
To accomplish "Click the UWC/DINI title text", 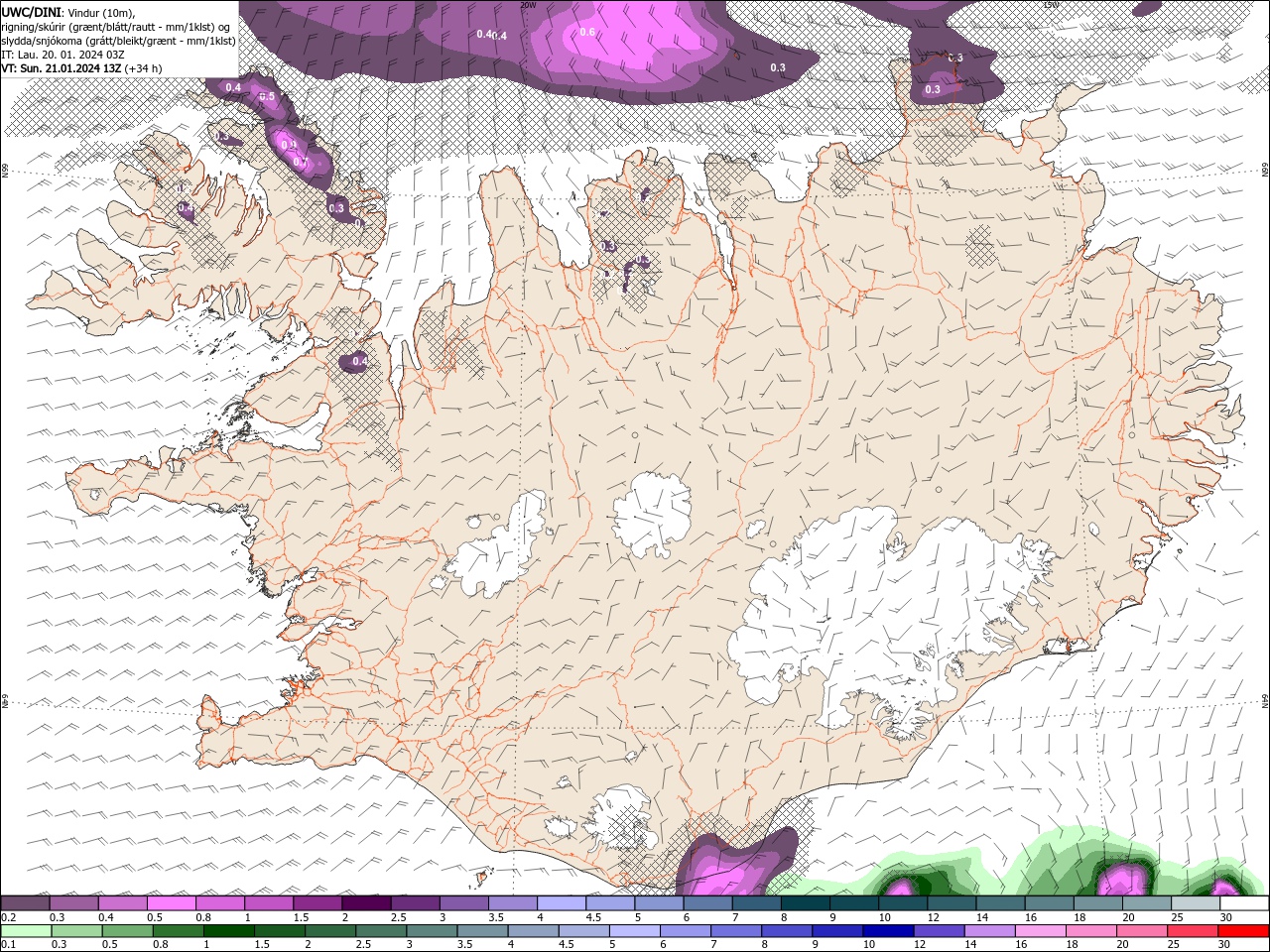I will click(x=32, y=12).
